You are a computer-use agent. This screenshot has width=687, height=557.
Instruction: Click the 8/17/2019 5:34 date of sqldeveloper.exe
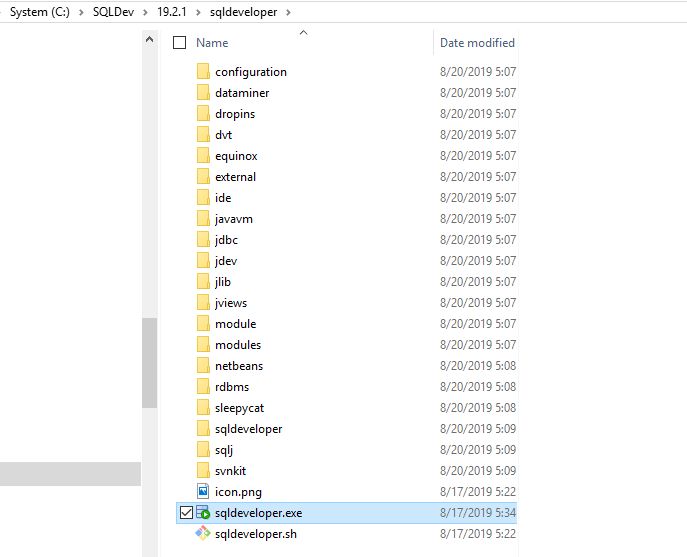478,512
